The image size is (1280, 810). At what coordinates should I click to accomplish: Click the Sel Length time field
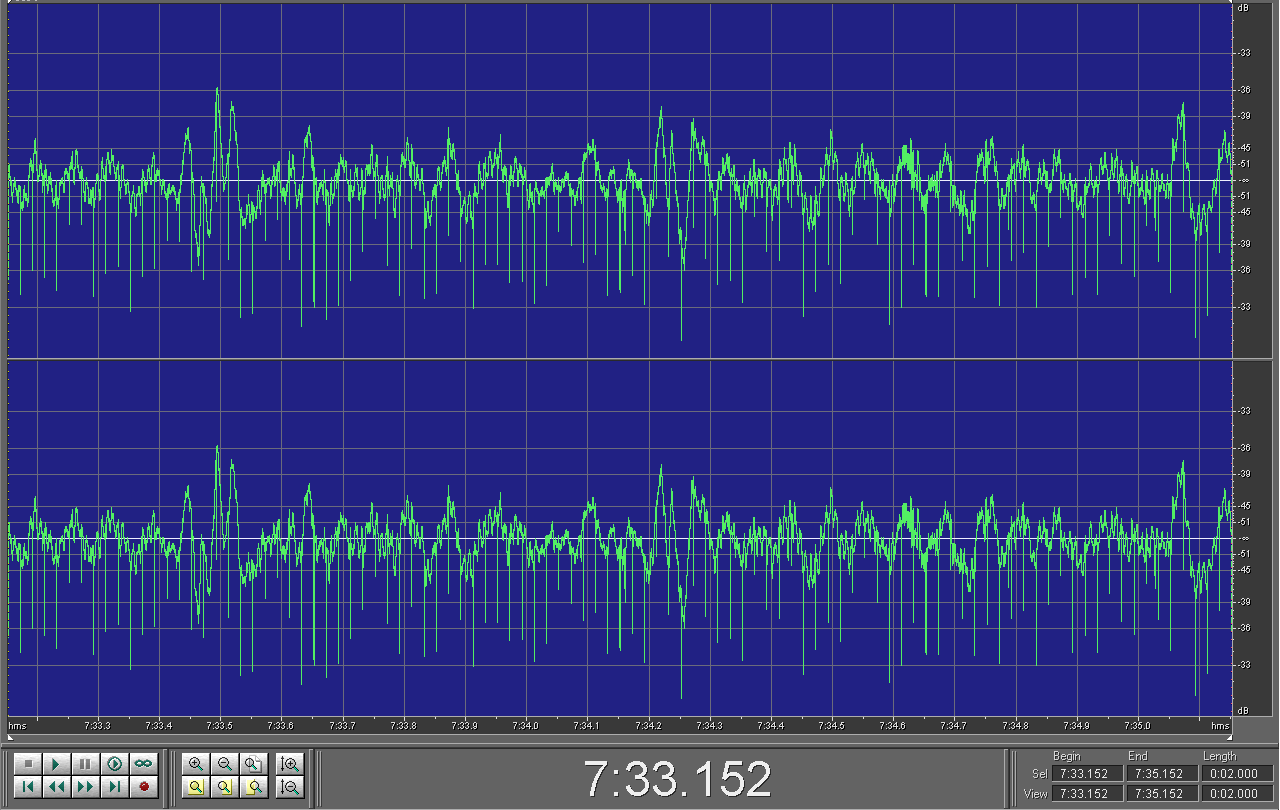[1234, 773]
